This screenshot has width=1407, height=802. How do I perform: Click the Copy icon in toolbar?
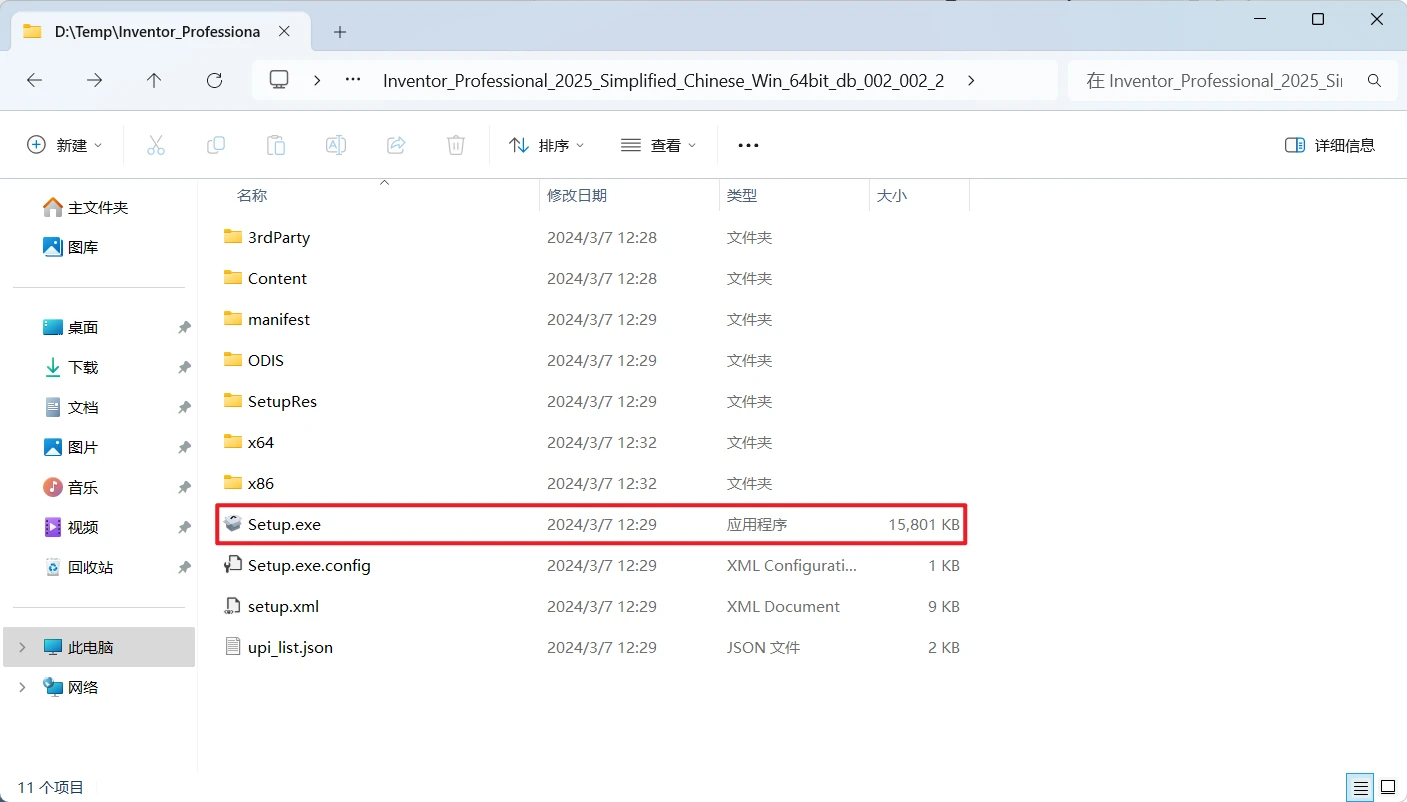pos(216,145)
